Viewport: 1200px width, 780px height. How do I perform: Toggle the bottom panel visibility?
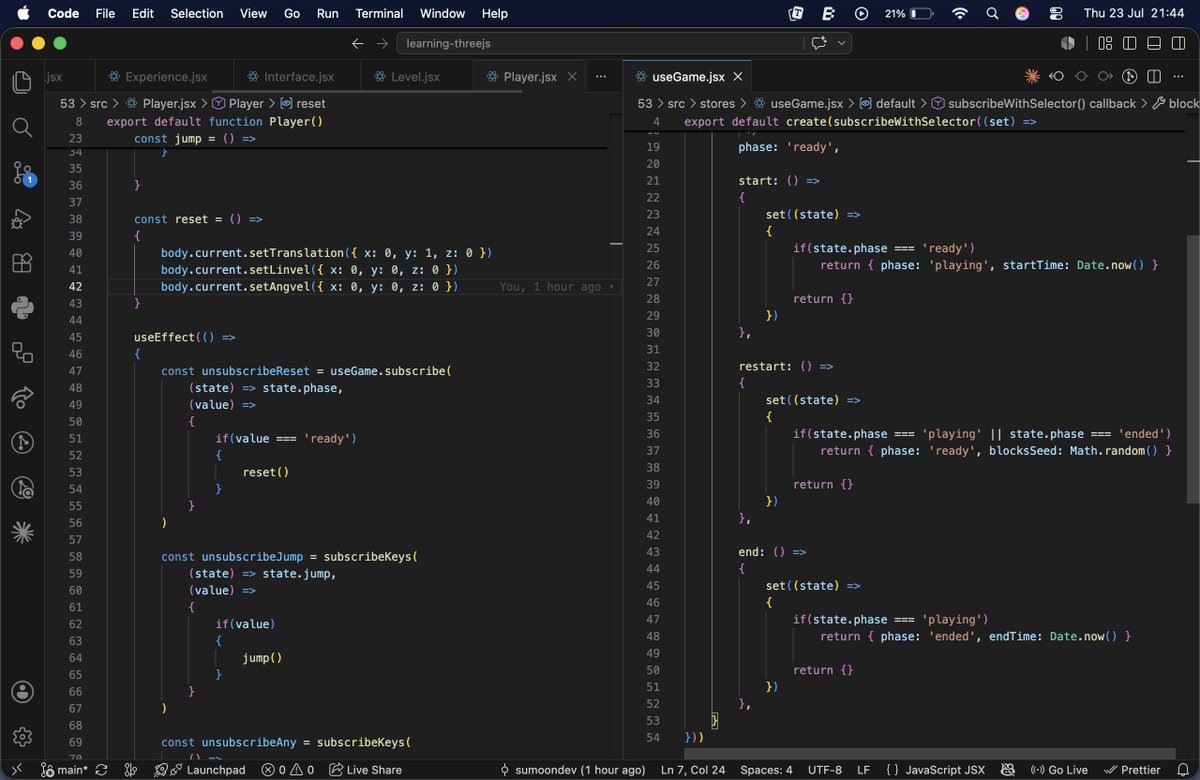click(x=1154, y=43)
